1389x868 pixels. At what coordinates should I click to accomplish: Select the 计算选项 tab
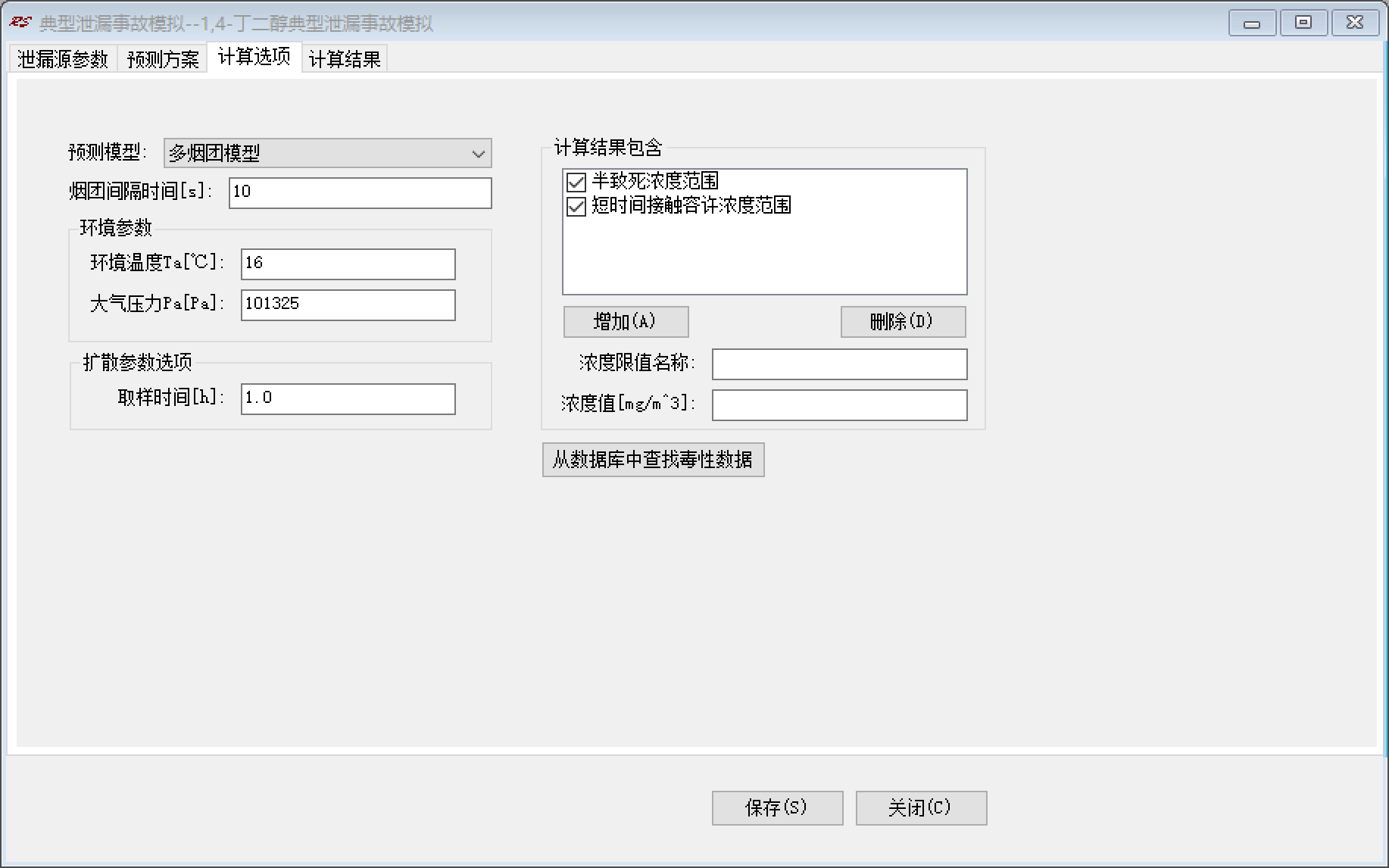coord(254,56)
